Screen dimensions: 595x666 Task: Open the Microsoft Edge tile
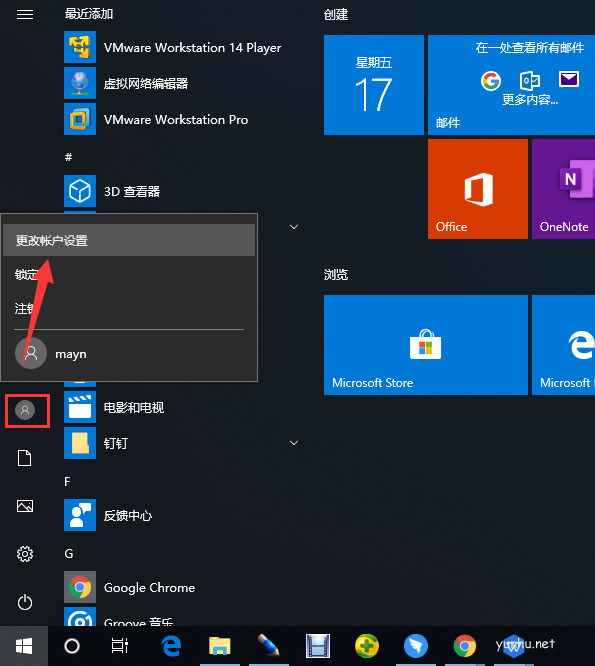point(564,345)
